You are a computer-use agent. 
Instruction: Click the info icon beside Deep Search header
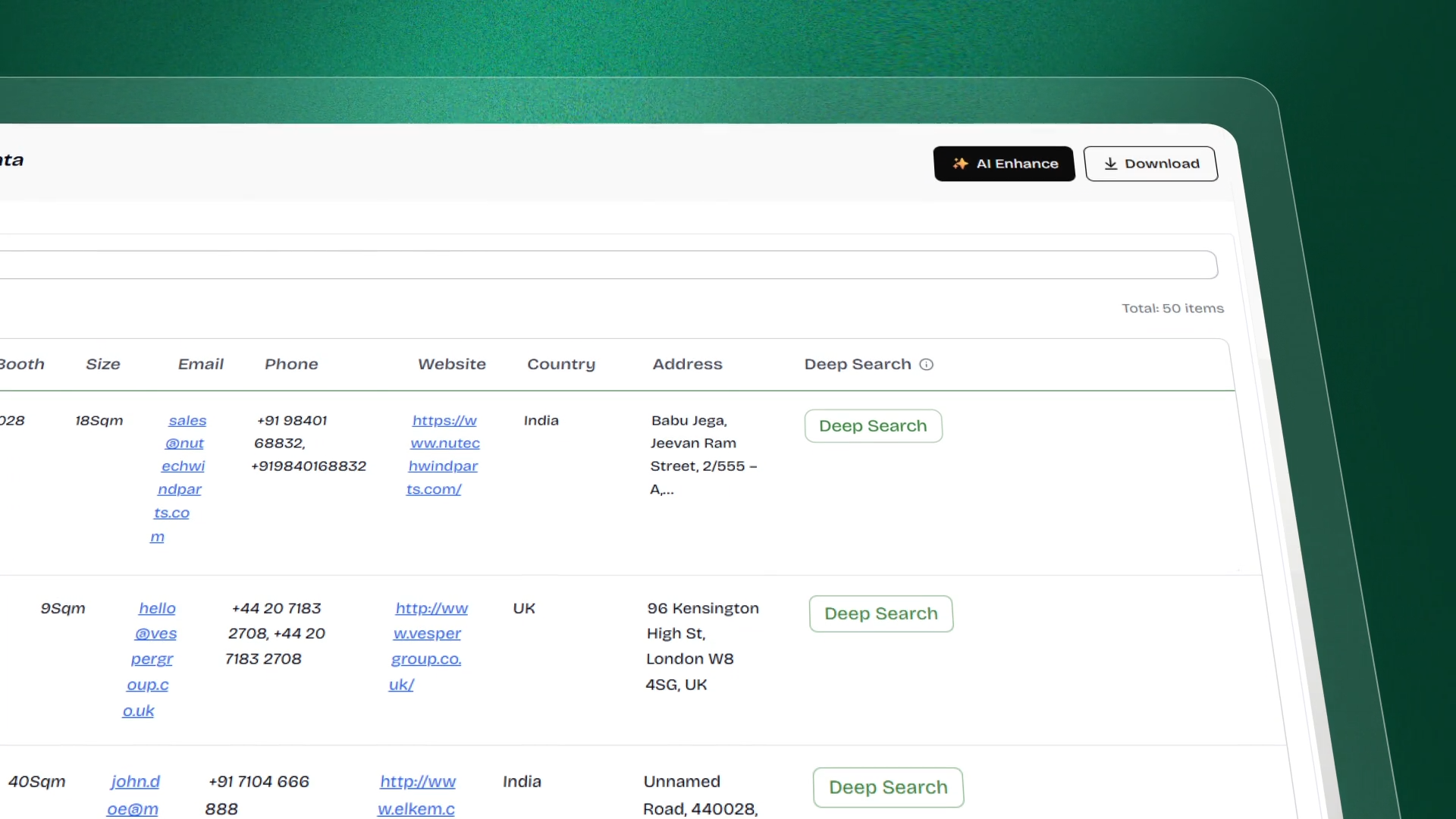pyautogui.click(x=926, y=364)
